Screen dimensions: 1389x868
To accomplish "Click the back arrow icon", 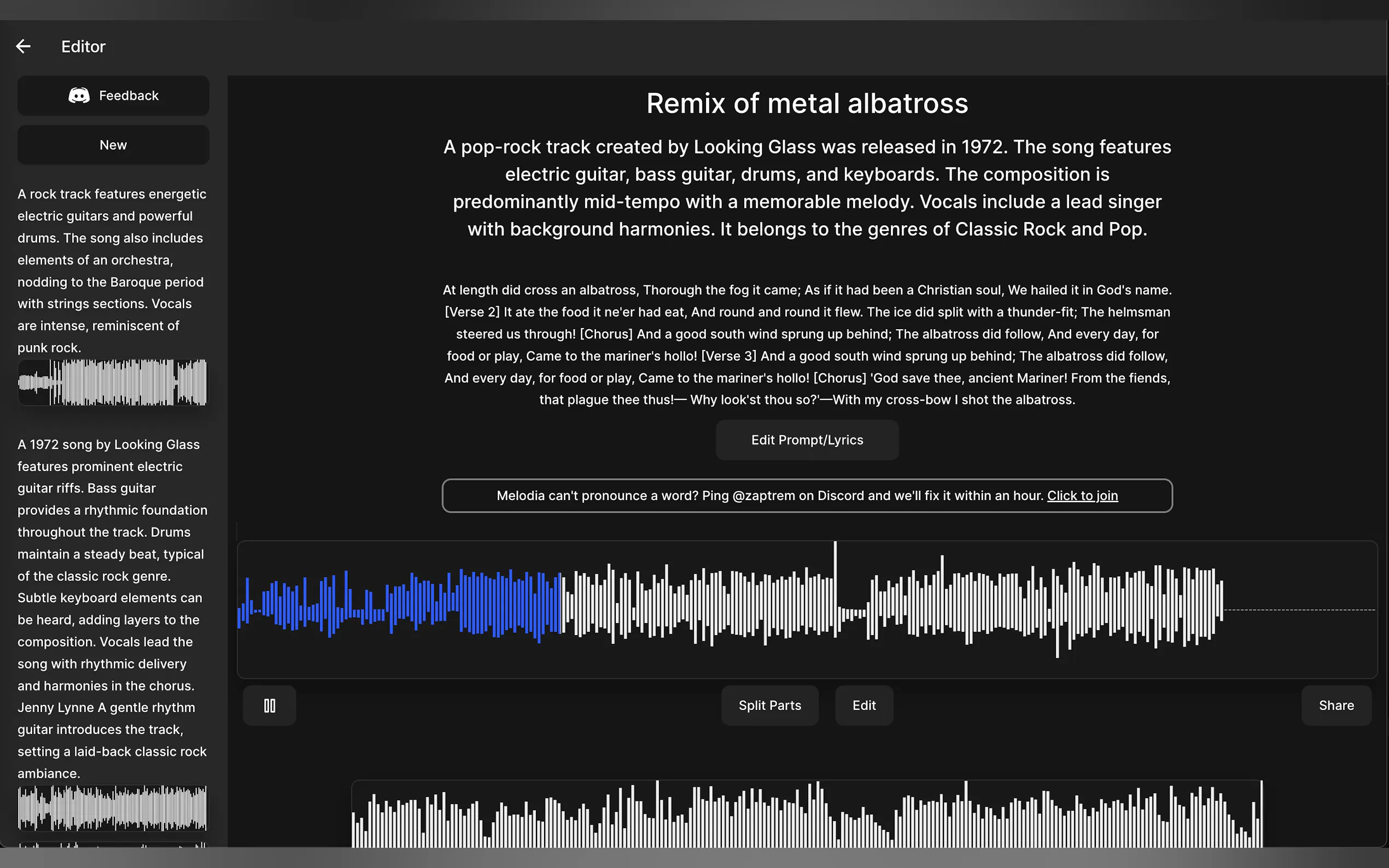I will pos(23,46).
